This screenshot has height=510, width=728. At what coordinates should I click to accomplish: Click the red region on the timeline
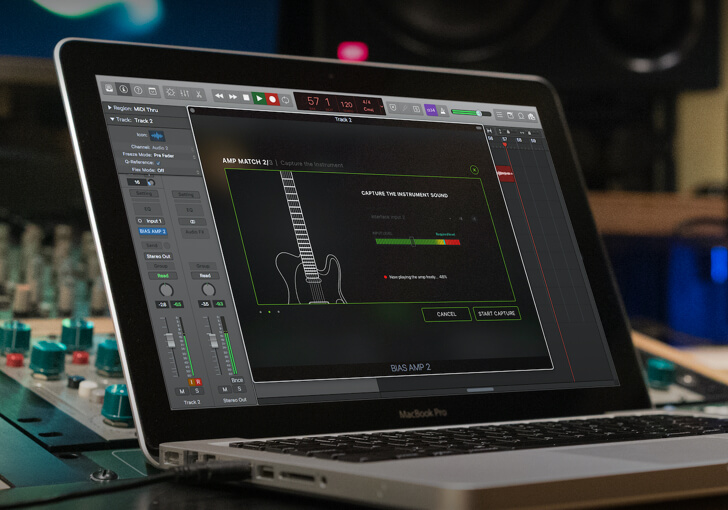point(505,174)
